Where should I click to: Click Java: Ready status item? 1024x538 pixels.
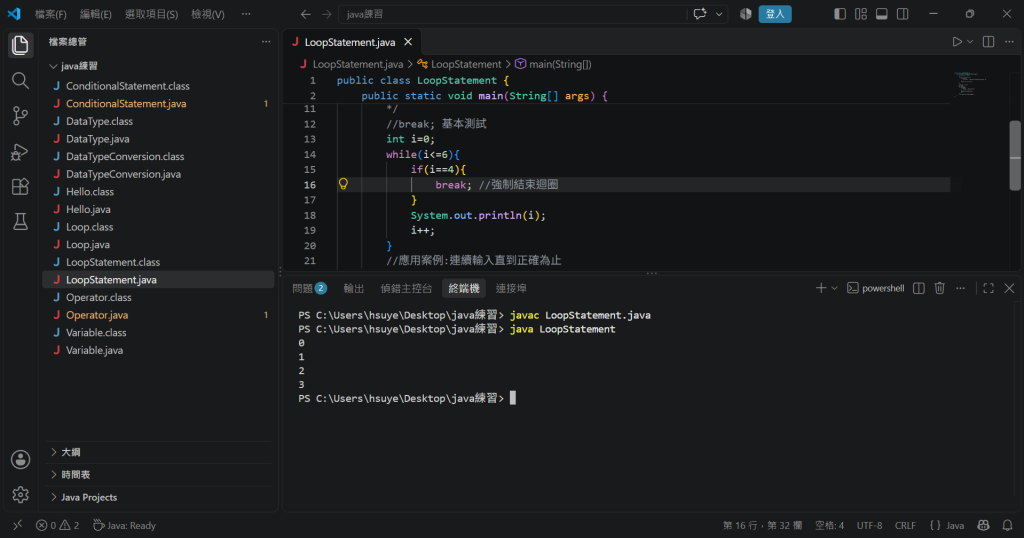pos(124,526)
